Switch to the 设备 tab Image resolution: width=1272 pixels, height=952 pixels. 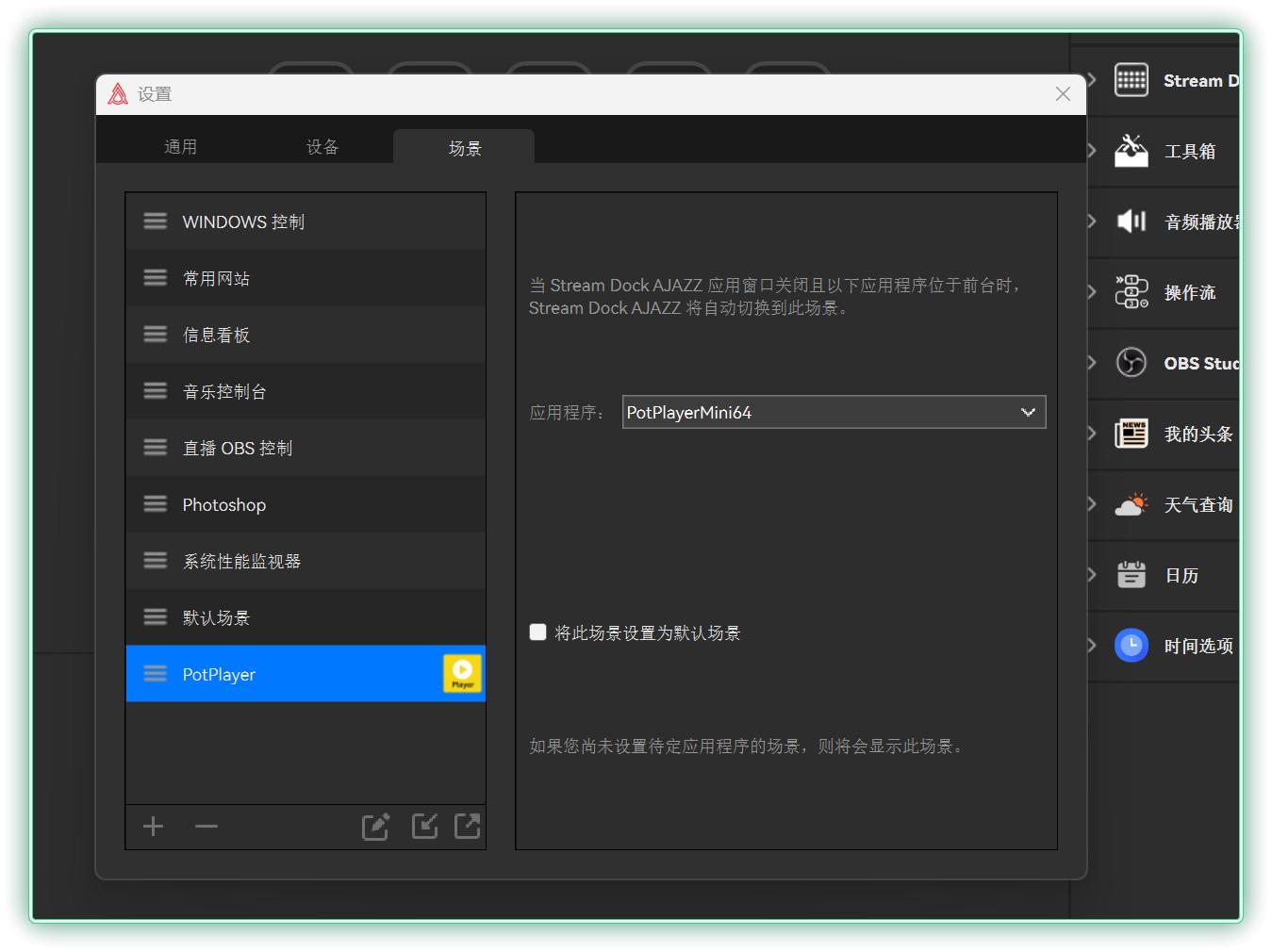pos(322,147)
